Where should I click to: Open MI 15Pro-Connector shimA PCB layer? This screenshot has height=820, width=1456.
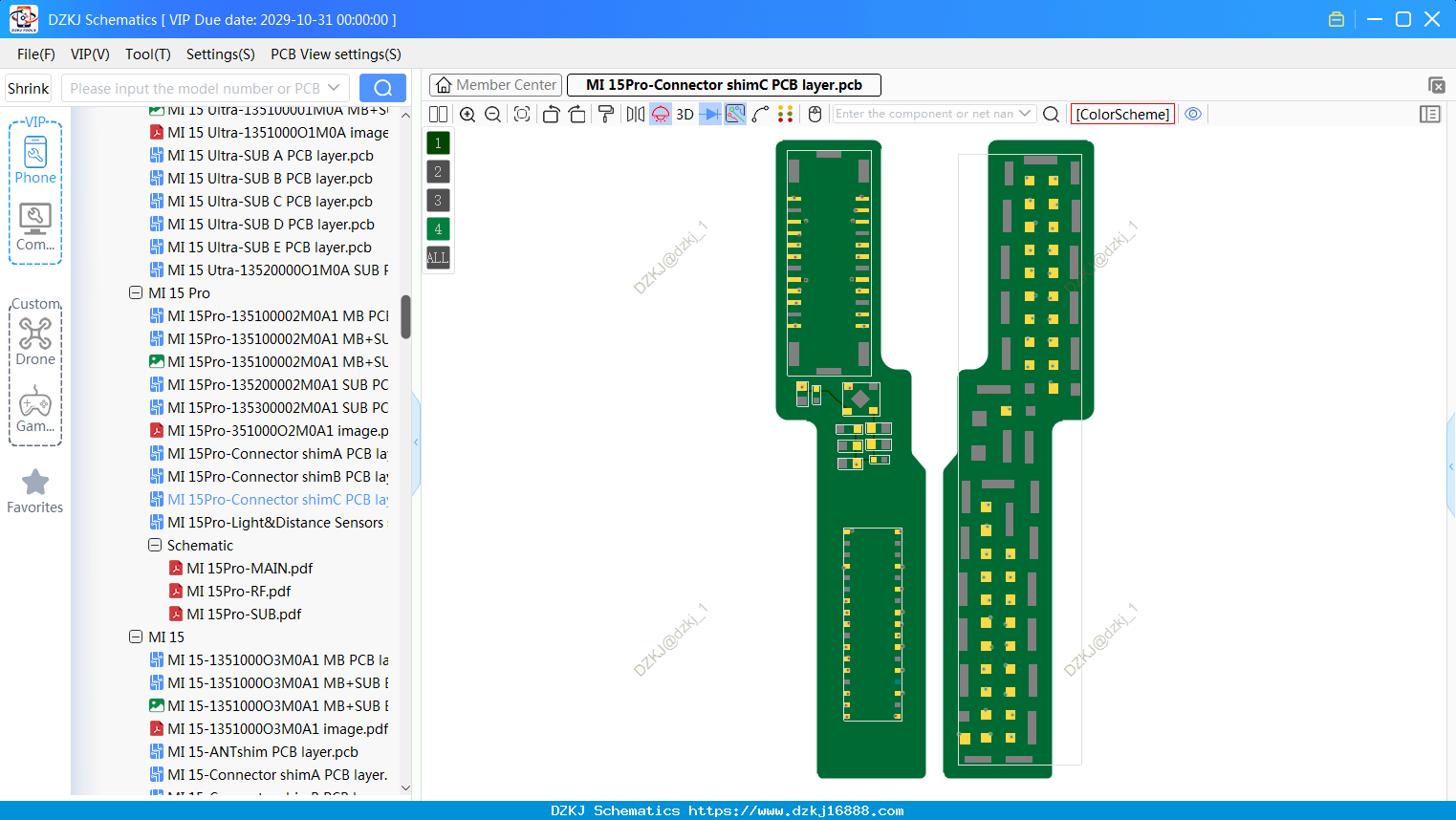[x=270, y=453]
